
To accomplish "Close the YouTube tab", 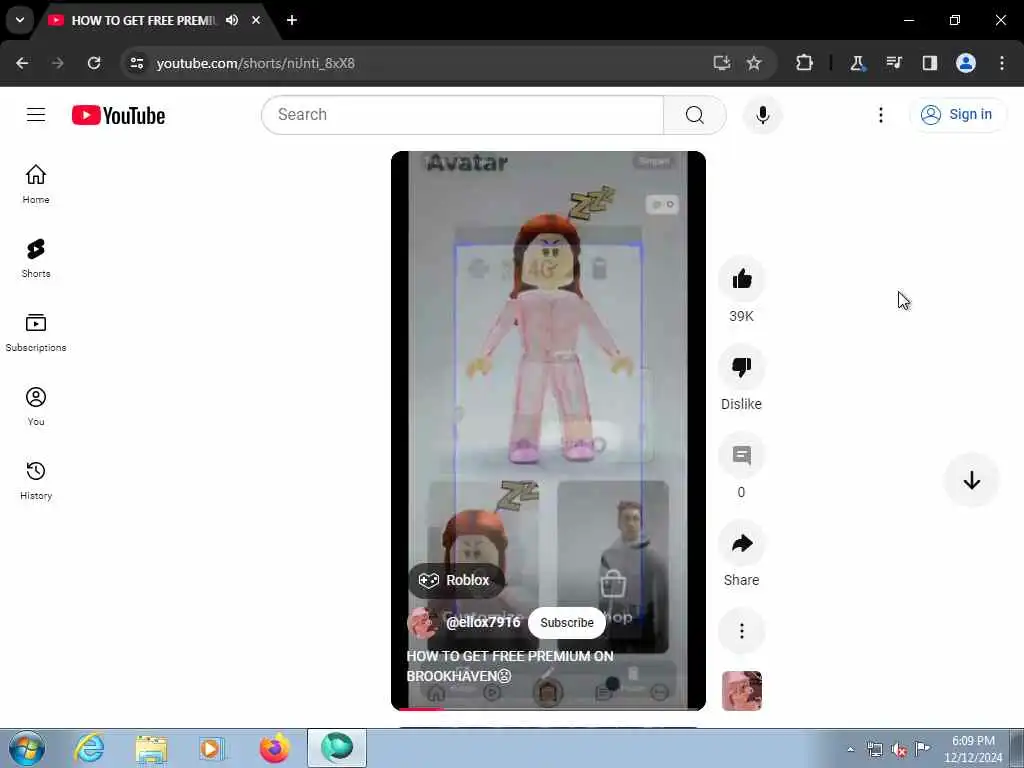I will tap(256, 20).
